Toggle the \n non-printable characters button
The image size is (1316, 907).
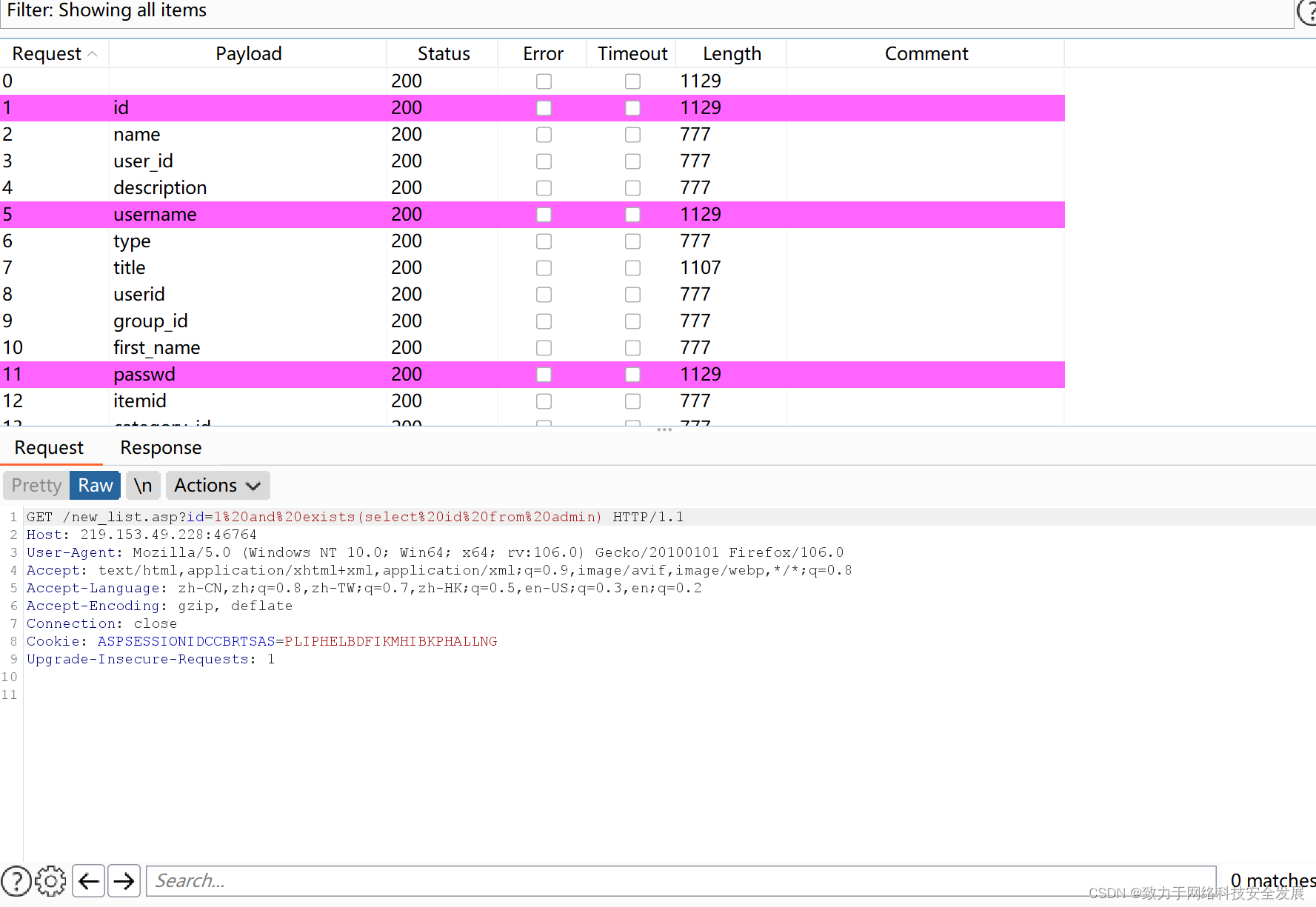point(143,486)
